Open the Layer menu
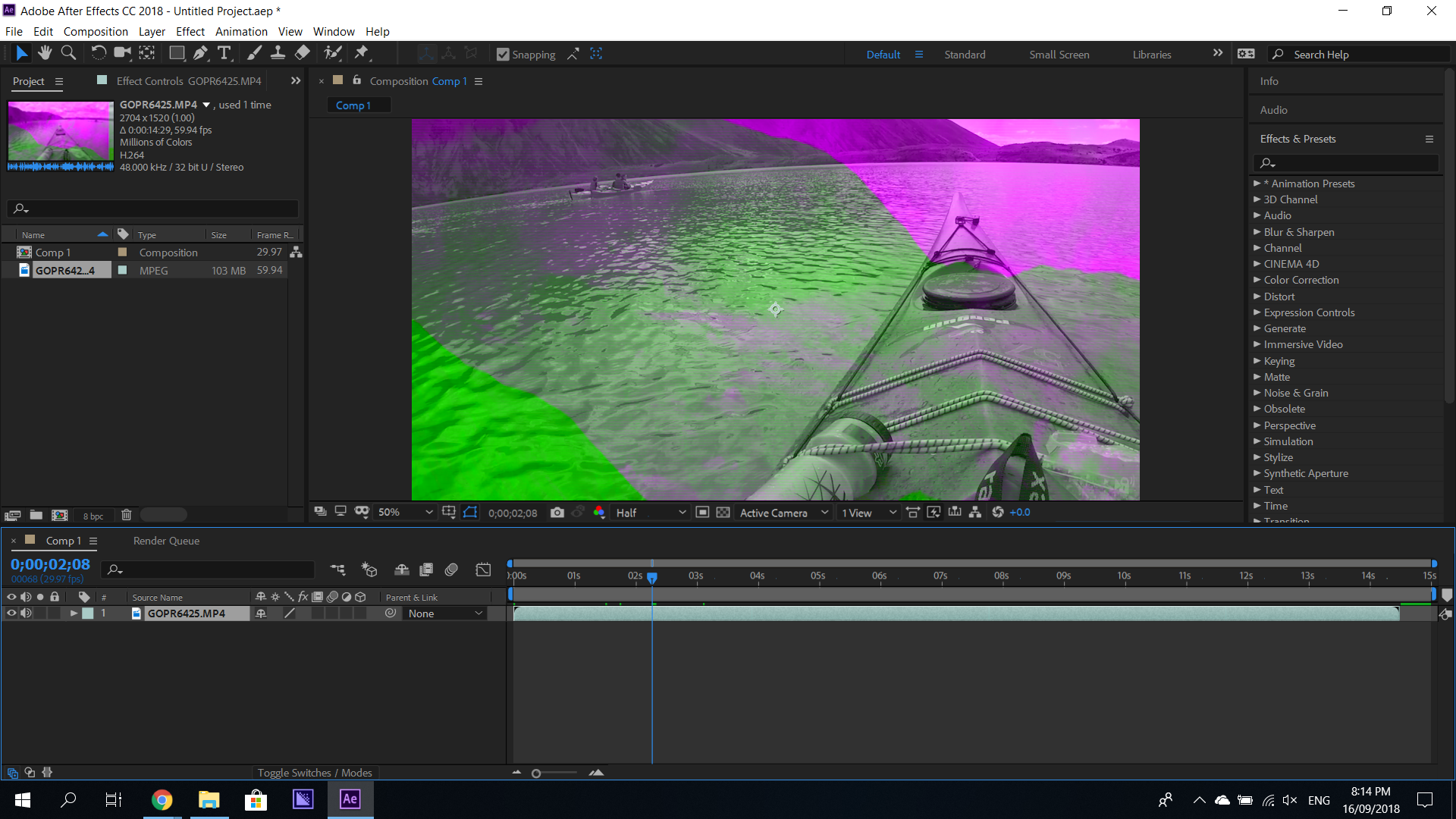The height and width of the screenshot is (819, 1456). pyautogui.click(x=152, y=32)
